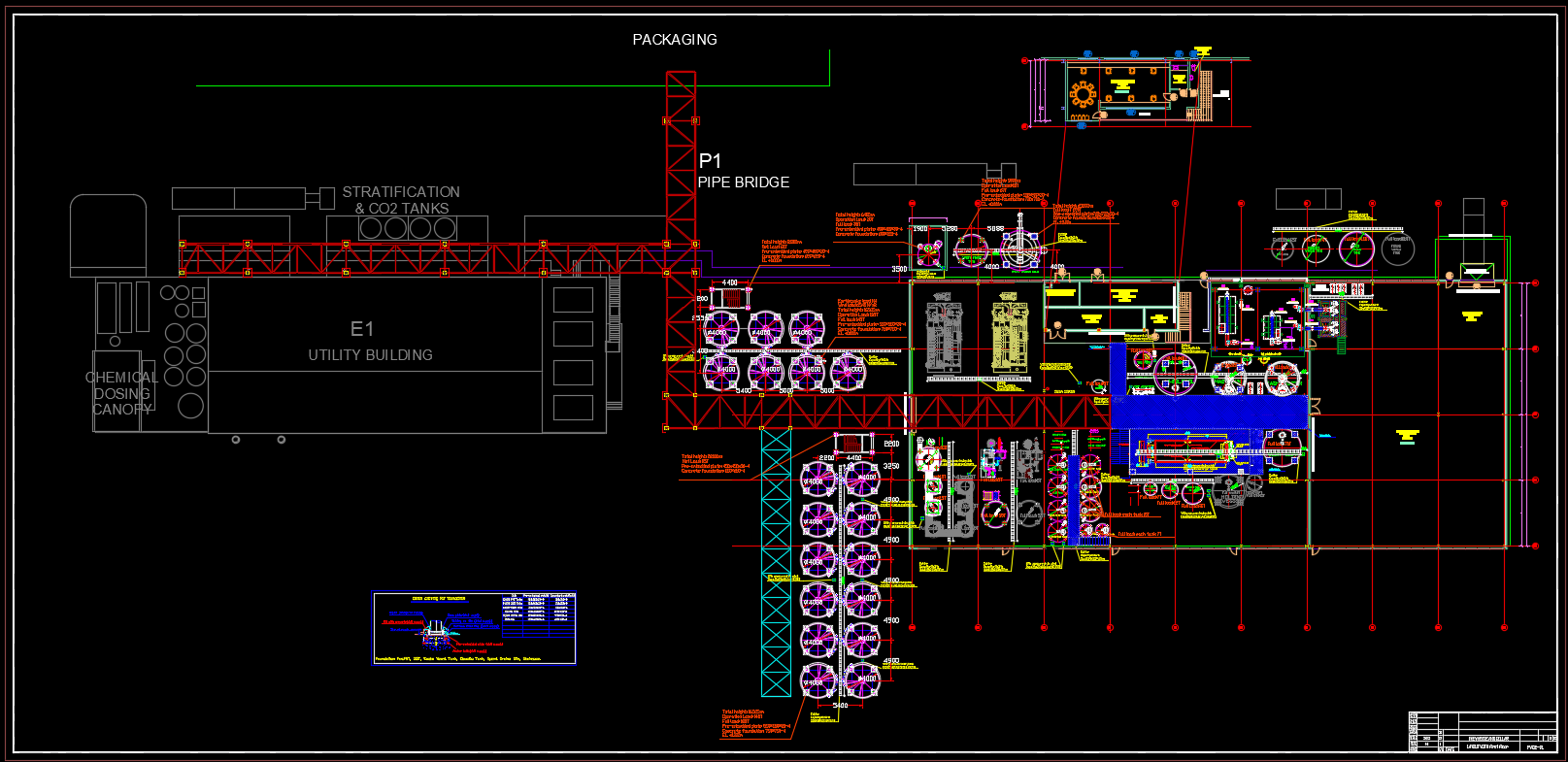Select the STRATIFICATION & CO2 TANKS label

click(x=401, y=200)
